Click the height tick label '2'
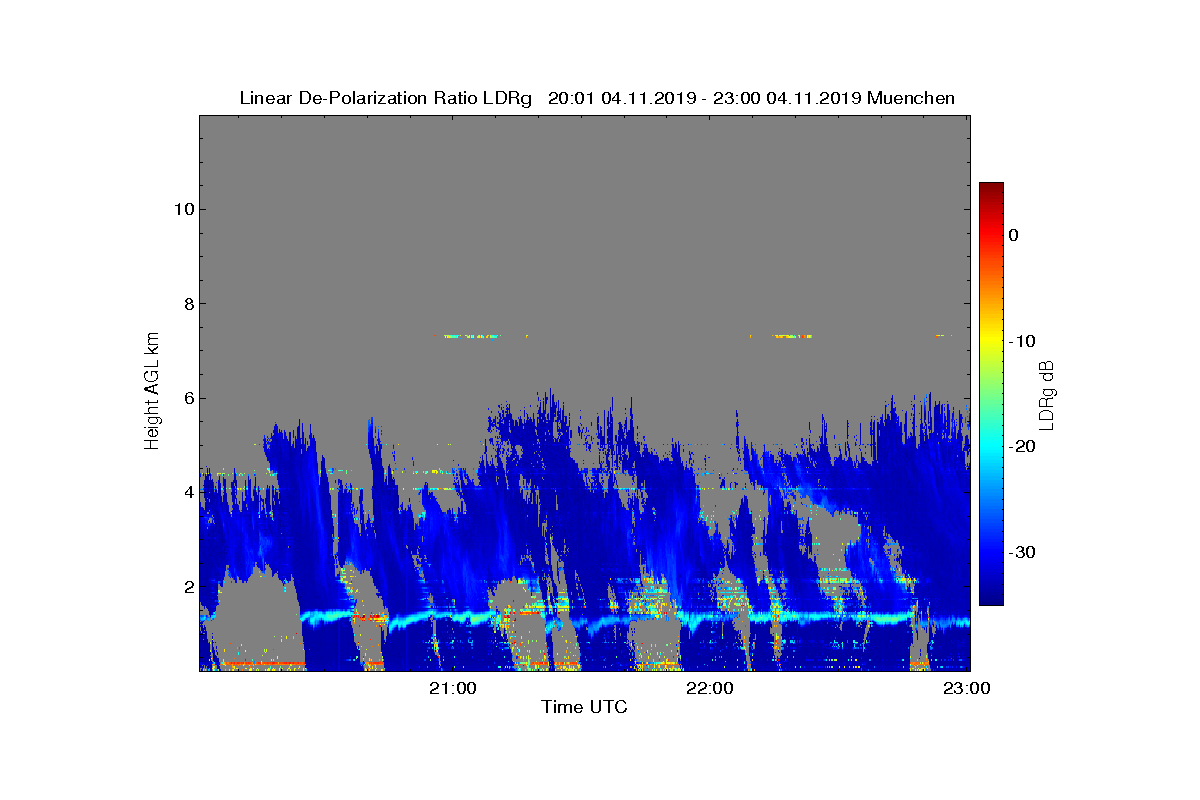1200x800 pixels. coord(187,586)
